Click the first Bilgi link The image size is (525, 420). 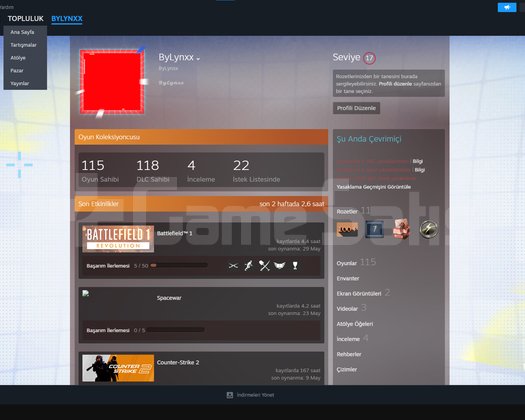(x=418, y=161)
